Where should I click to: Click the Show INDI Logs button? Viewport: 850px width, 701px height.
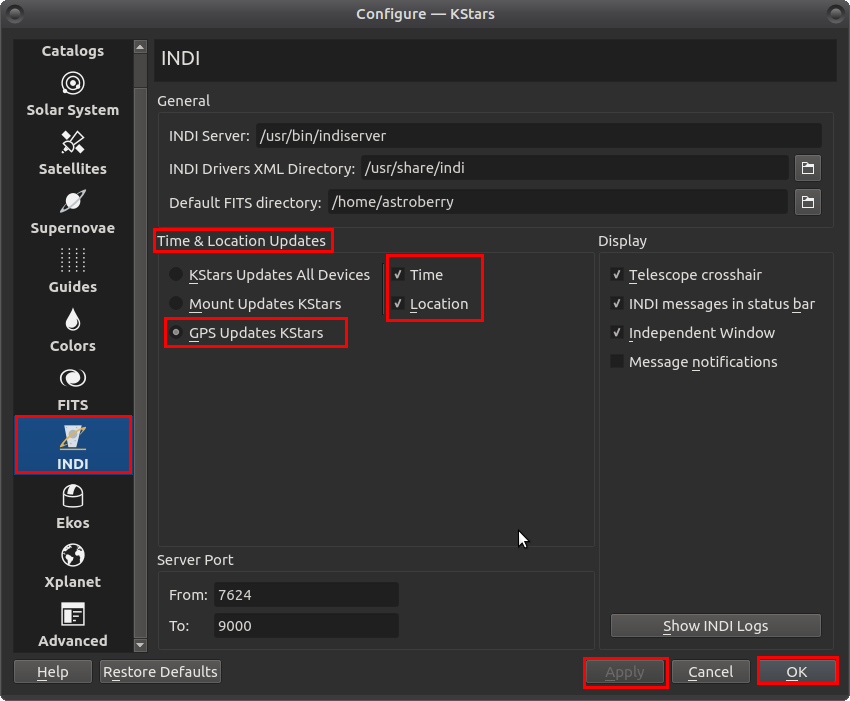pos(715,625)
